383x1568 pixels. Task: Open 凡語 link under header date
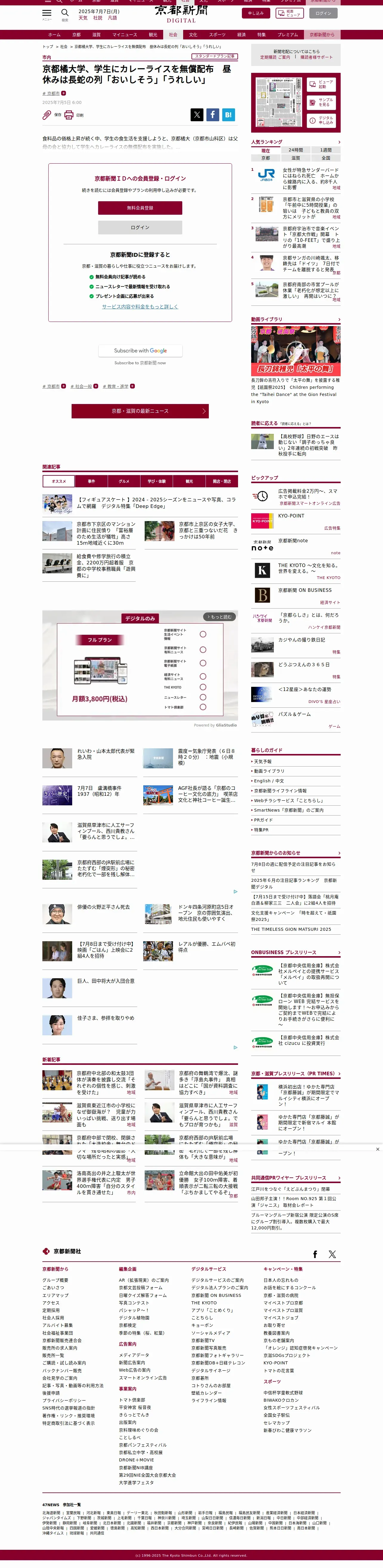coord(112,18)
